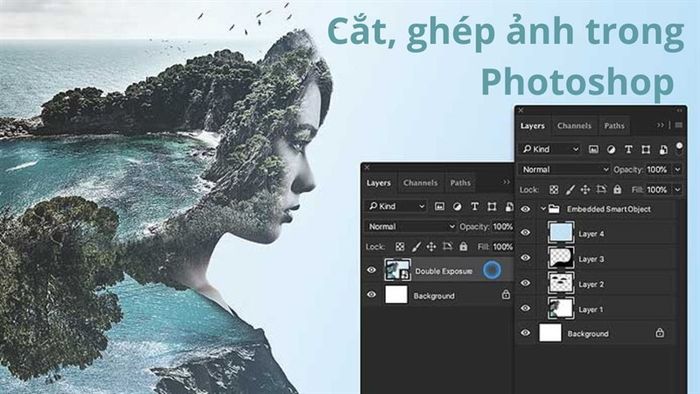Hide the Layer 4 visibility eye
The height and width of the screenshot is (394, 700).
tap(525, 232)
